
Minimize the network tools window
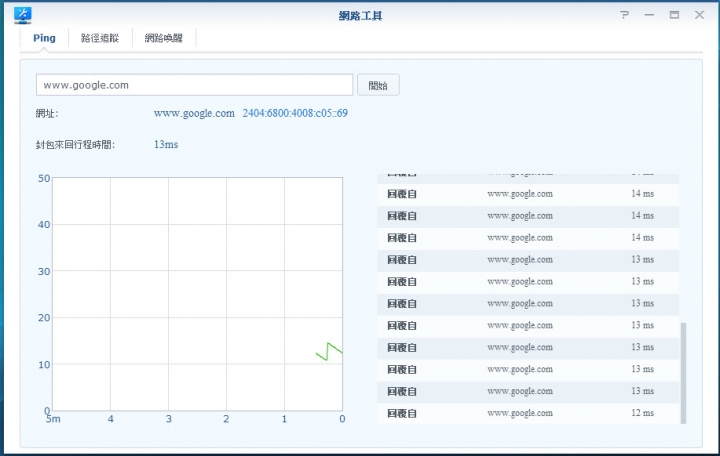[649, 15]
